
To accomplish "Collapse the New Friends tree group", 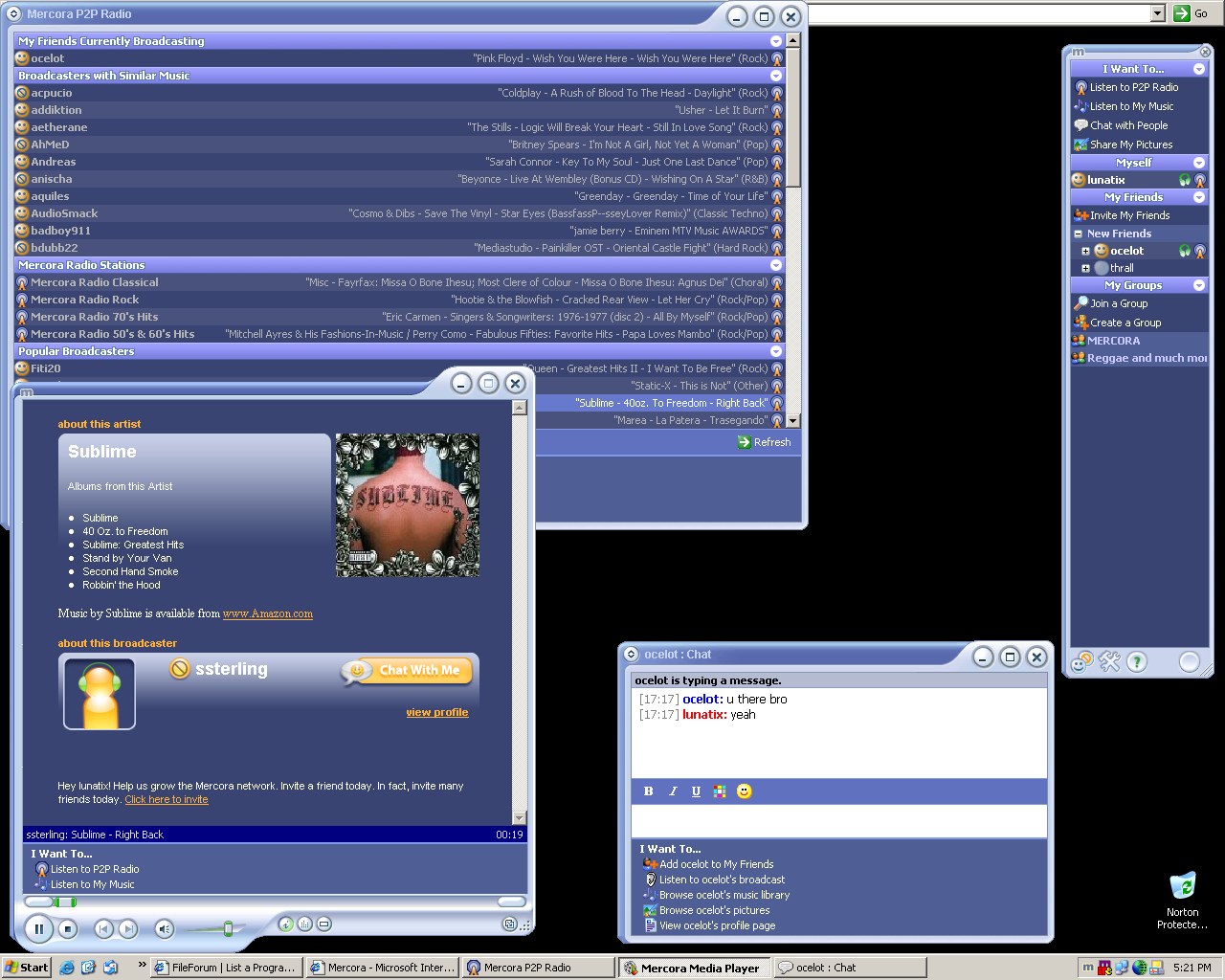I will pyautogui.click(x=1079, y=234).
